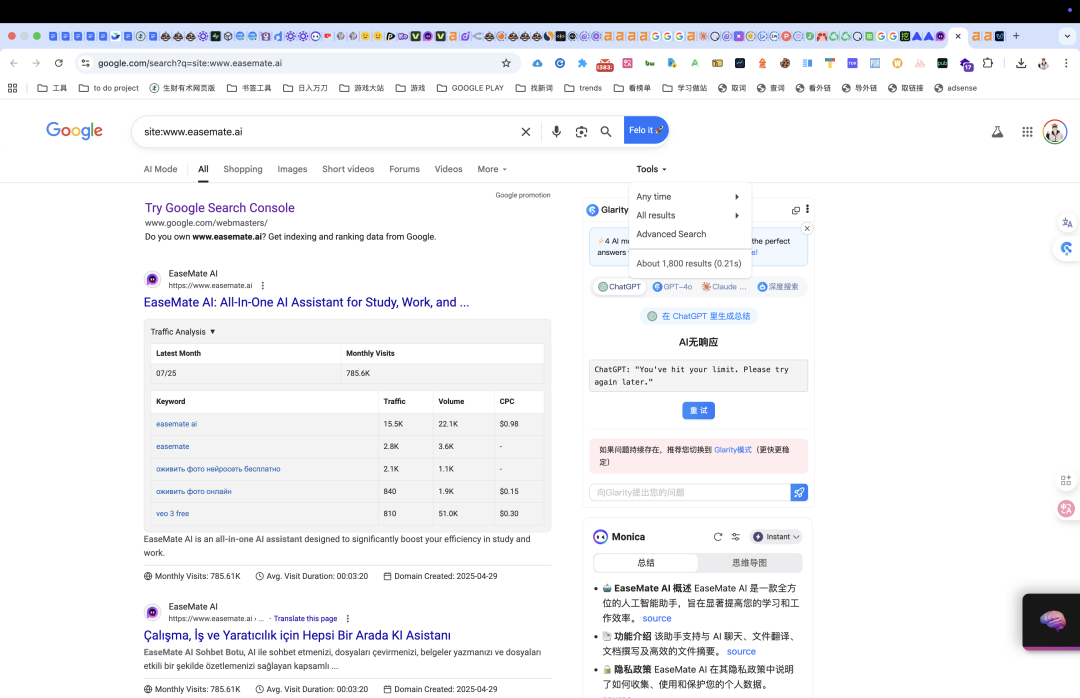The width and height of the screenshot is (1080, 698).
Task: Switch Monica to 思维导图 tab
Action: point(749,563)
